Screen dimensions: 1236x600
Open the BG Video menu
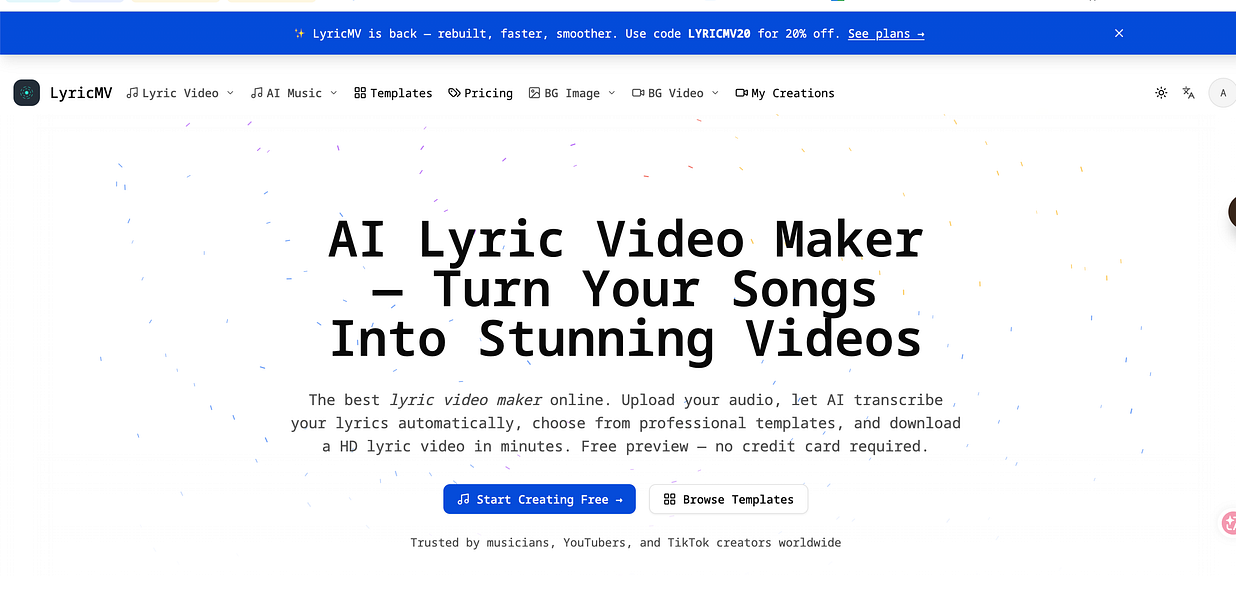[x=675, y=93]
